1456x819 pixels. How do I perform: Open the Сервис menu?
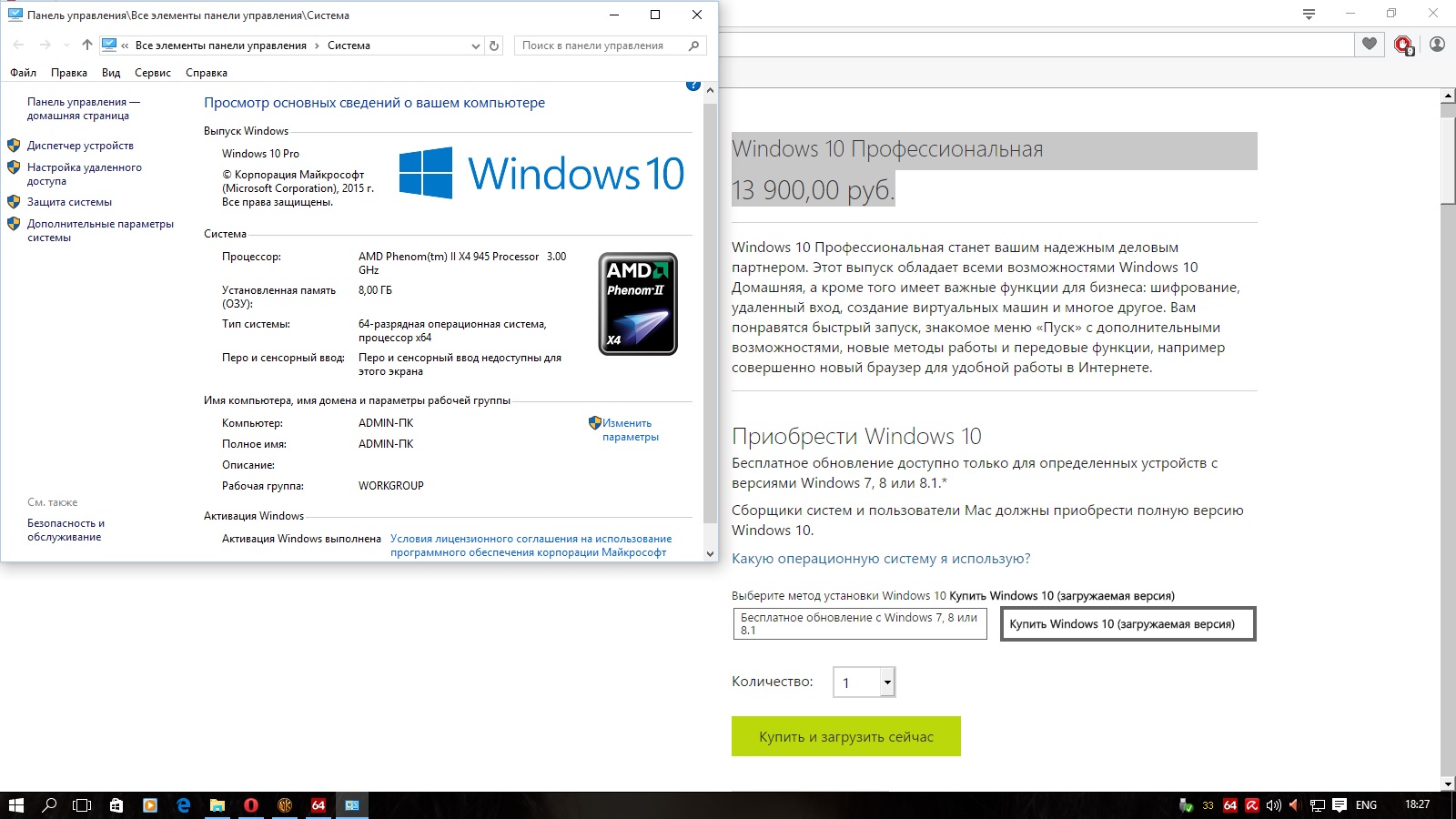(153, 73)
